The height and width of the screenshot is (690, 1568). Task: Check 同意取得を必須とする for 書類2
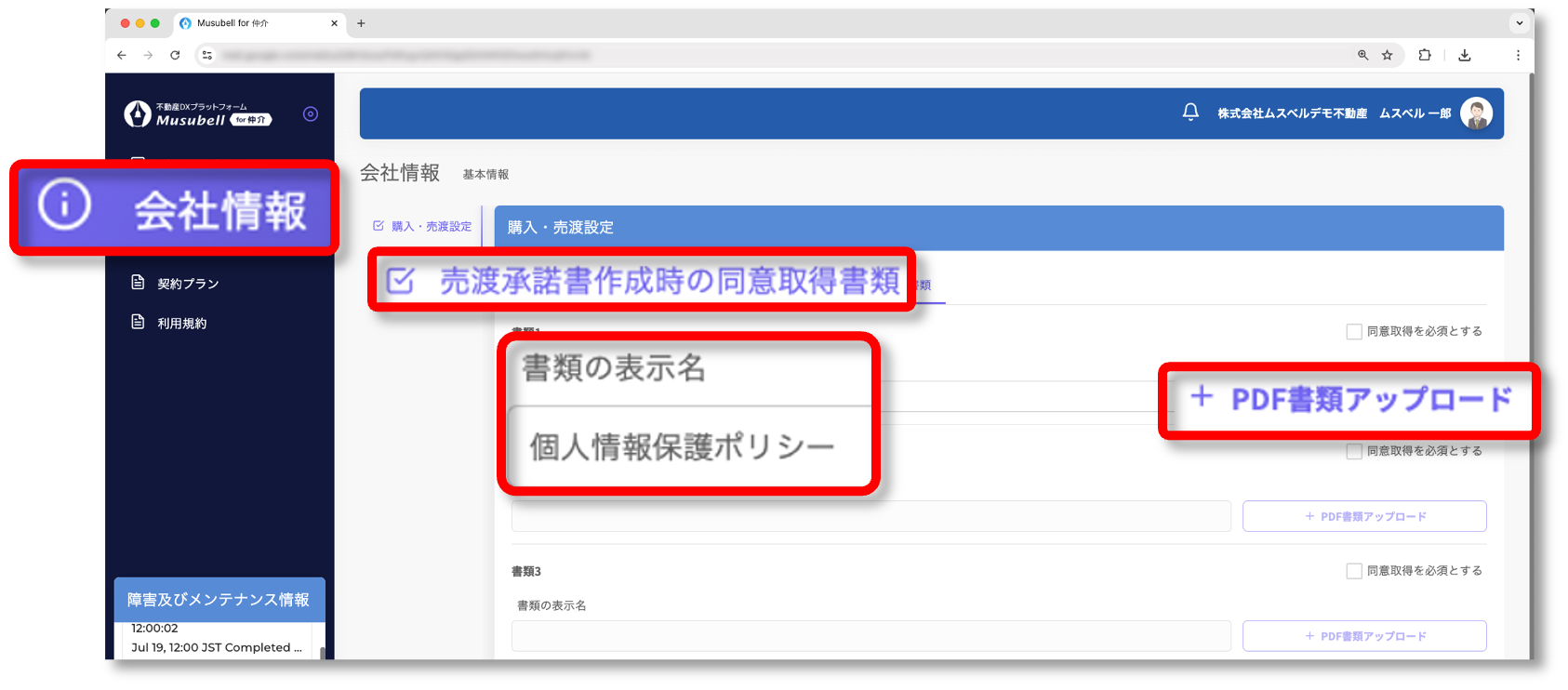click(1354, 452)
